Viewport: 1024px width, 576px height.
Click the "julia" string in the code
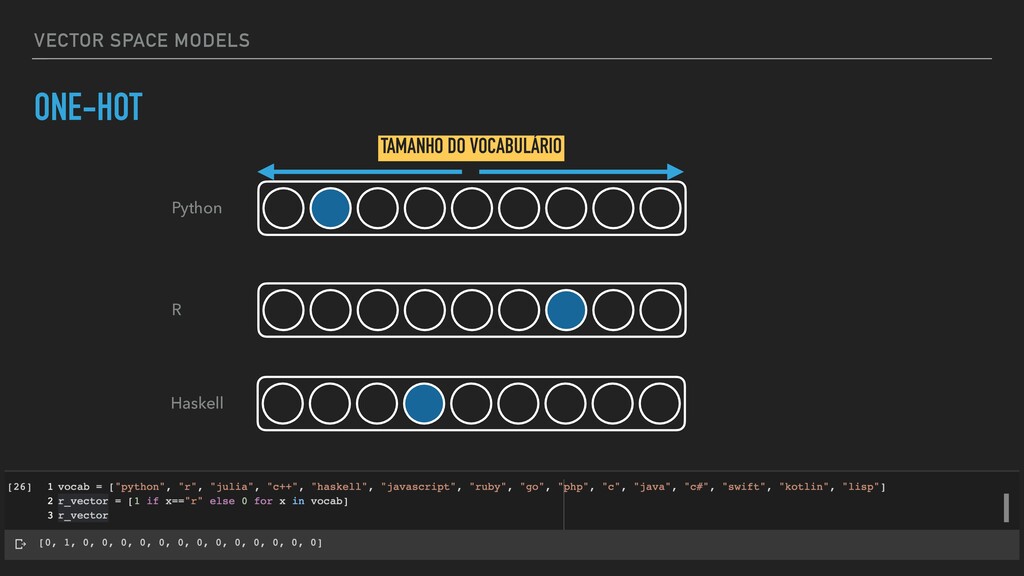[232, 487]
